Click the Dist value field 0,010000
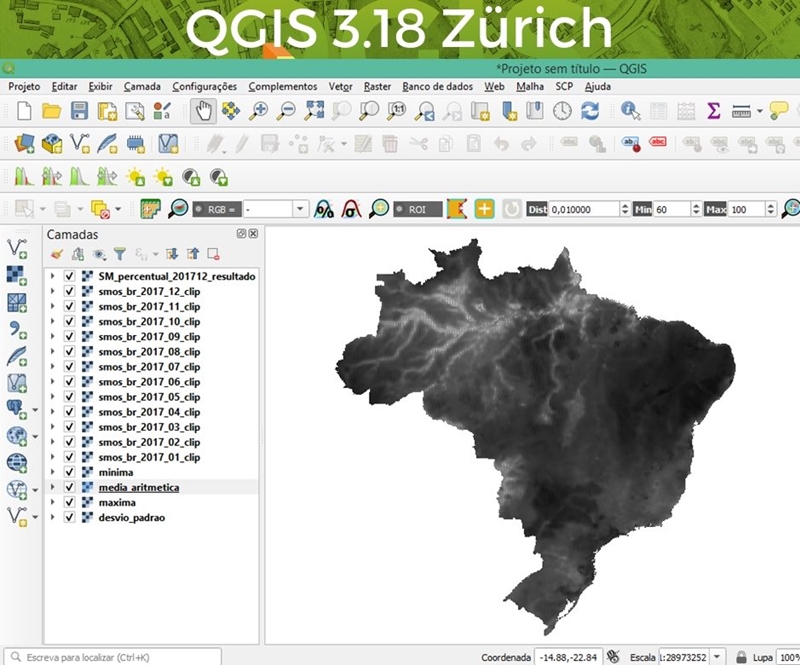The image size is (800, 665). 584,209
